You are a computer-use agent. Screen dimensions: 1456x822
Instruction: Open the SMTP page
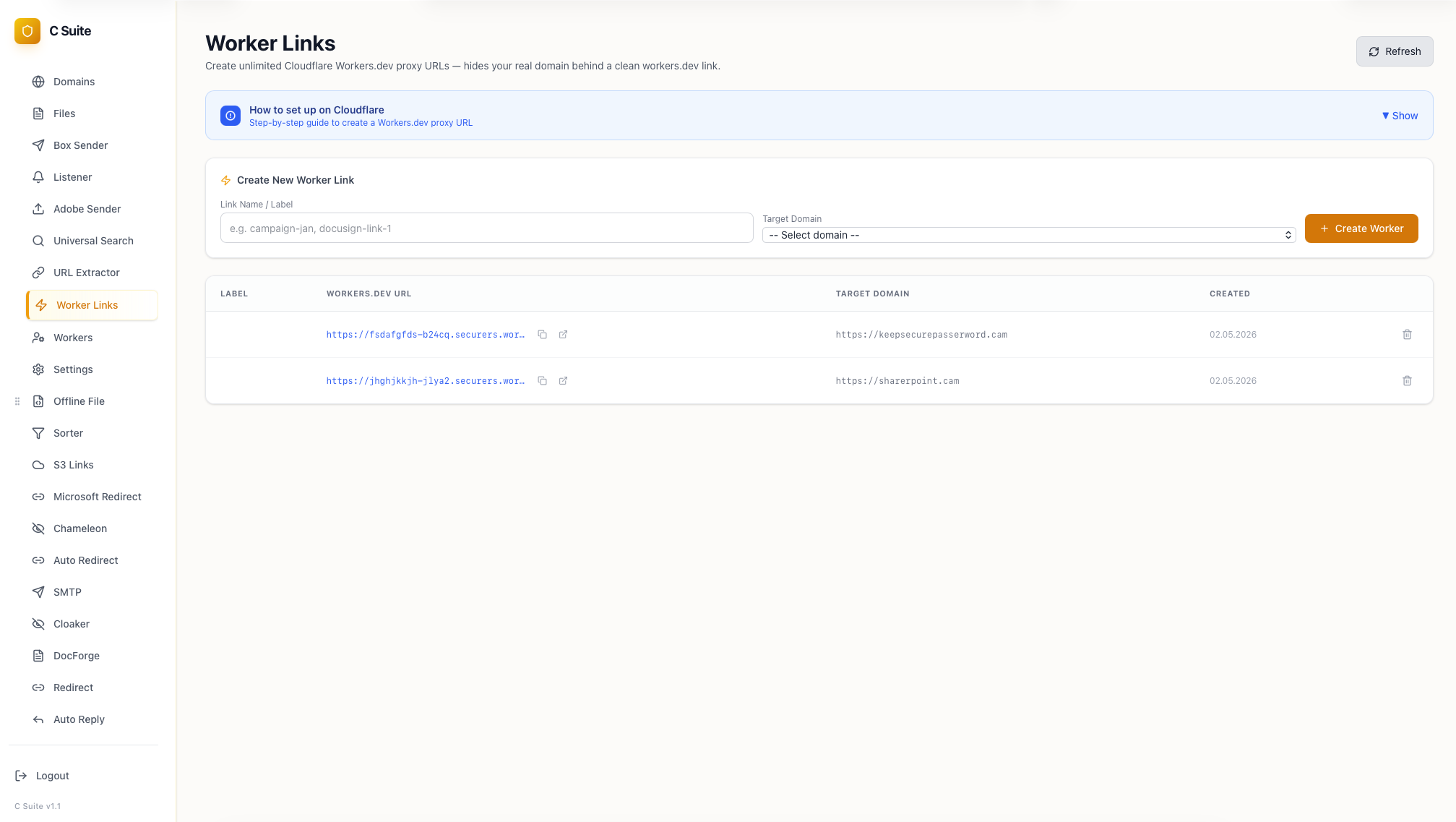[x=92, y=592]
